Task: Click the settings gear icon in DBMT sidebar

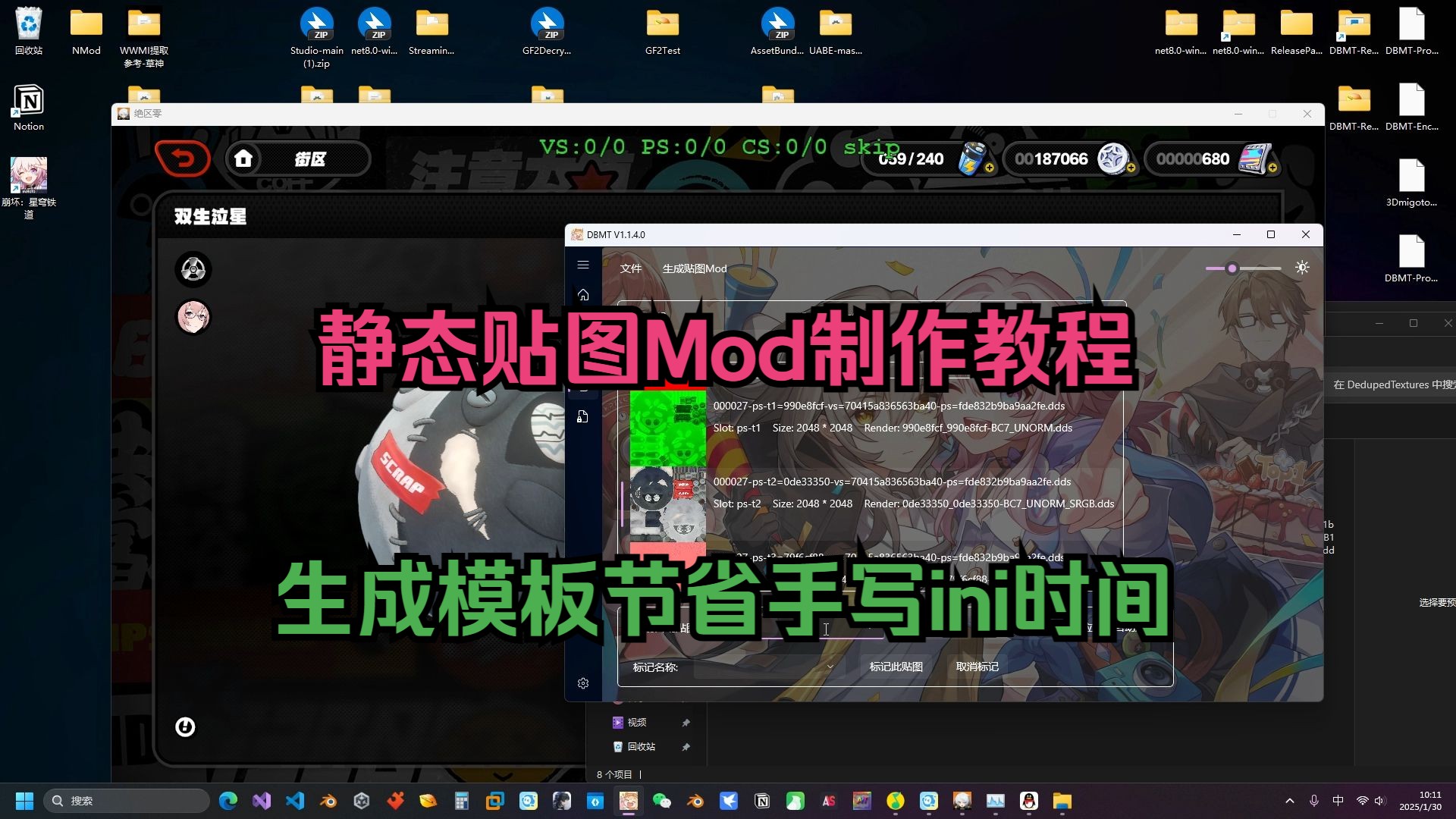Action: tap(584, 682)
